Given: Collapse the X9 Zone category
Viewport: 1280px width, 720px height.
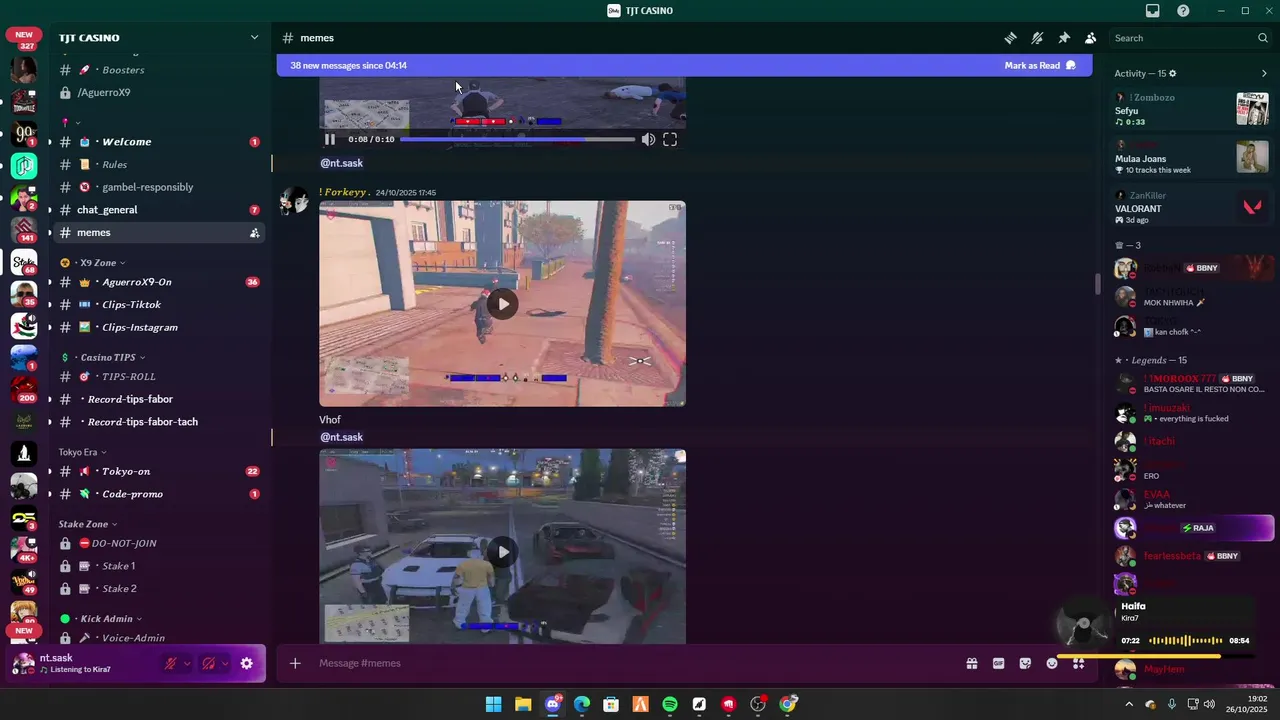Looking at the screenshot, I should (x=100, y=263).
